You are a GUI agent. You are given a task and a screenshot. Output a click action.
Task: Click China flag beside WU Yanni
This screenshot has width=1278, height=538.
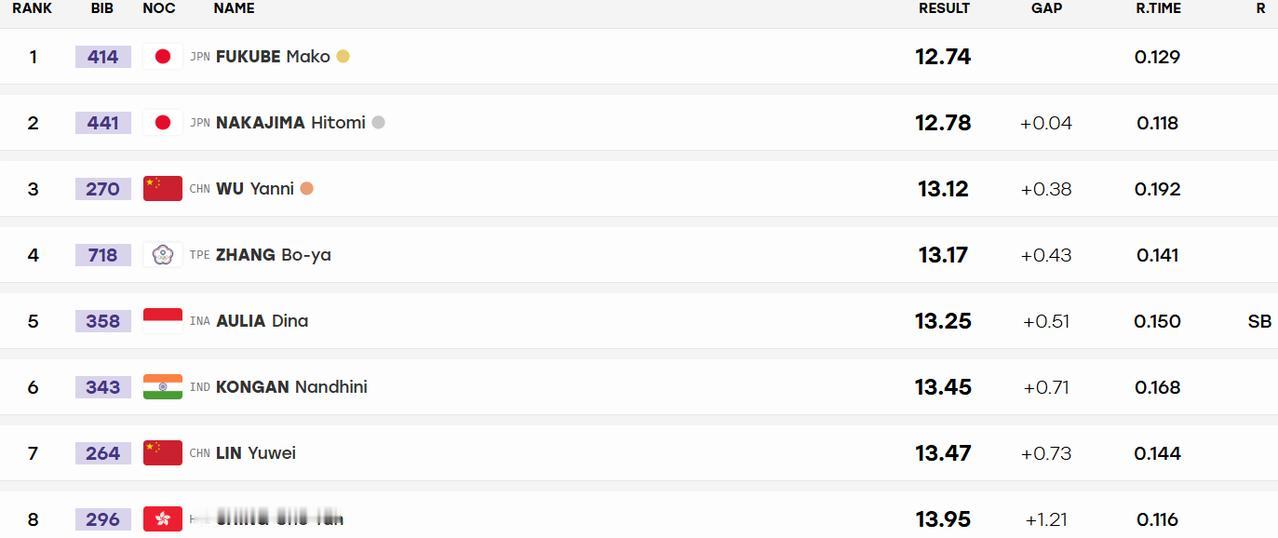tap(162, 189)
